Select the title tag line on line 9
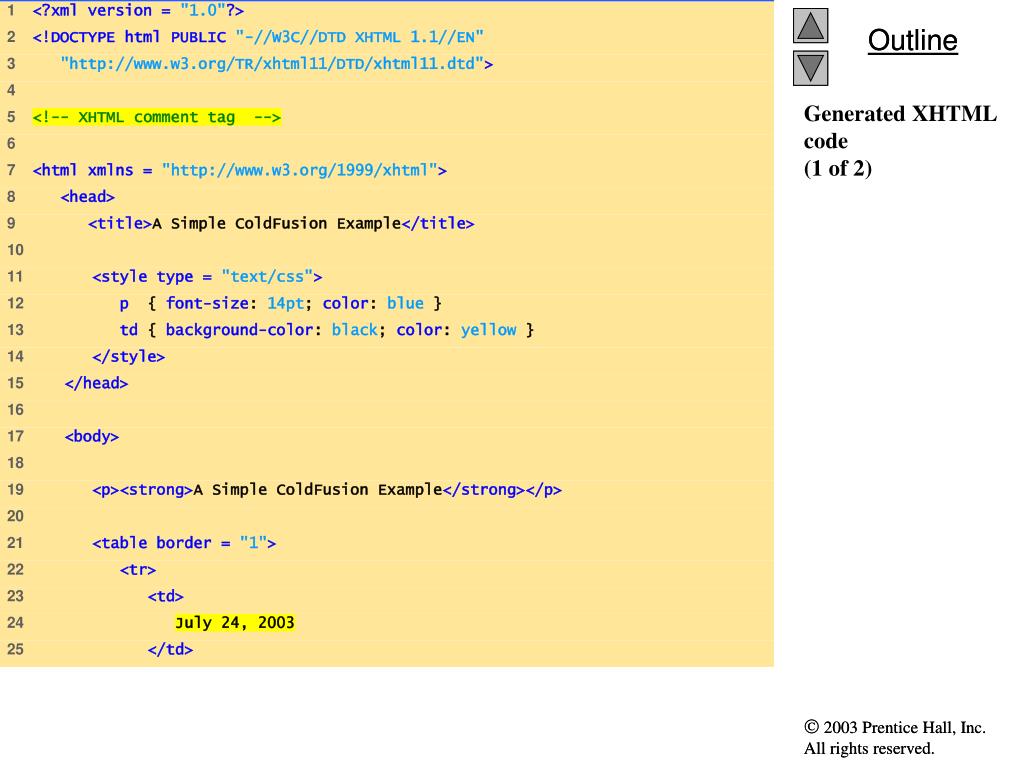Screen dimensions: 1024x768 click(x=281, y=223)
